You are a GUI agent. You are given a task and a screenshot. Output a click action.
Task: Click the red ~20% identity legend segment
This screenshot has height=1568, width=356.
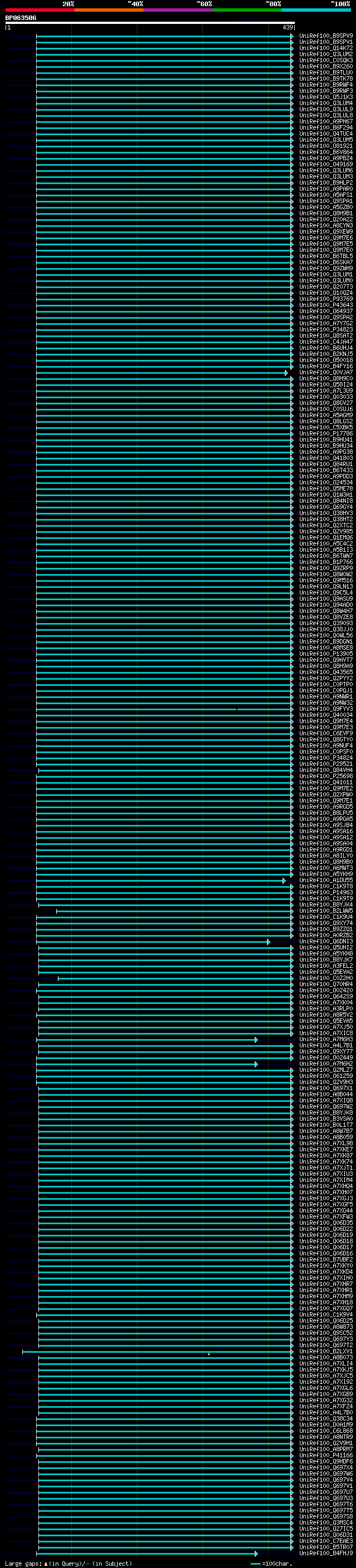pyautogui.click(x=40, y=10)
